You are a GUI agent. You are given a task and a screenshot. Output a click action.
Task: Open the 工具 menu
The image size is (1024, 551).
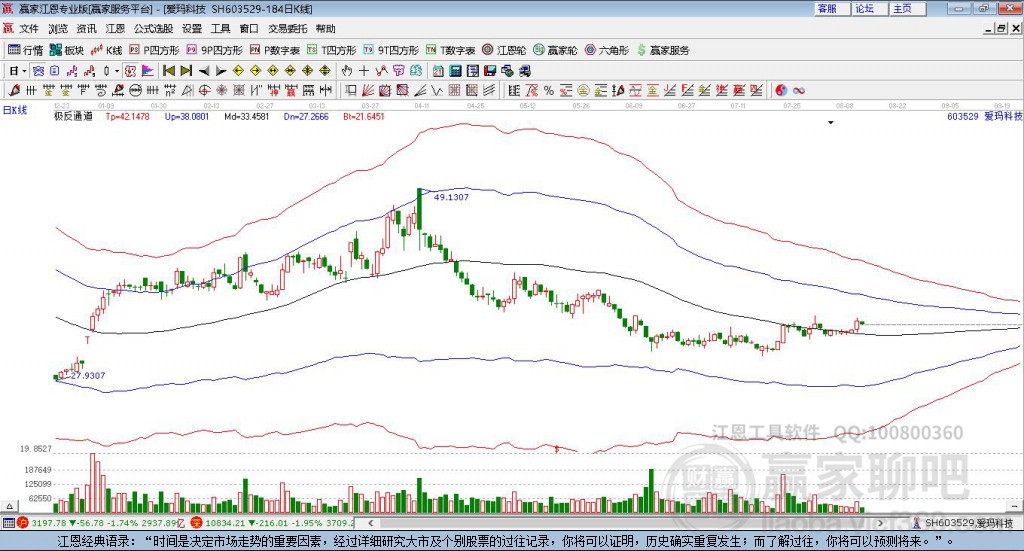point(221,29)
